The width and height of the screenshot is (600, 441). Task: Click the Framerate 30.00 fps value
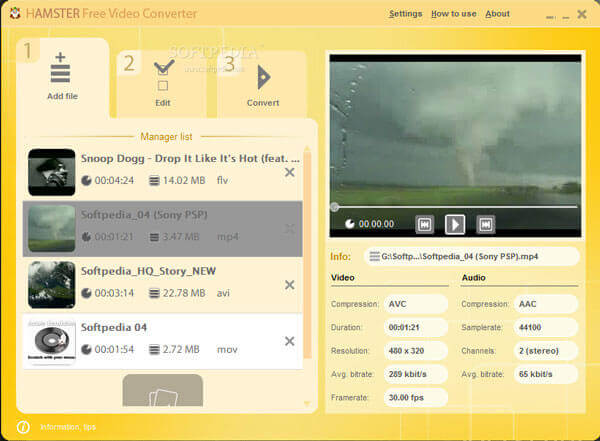click(416, 397)
